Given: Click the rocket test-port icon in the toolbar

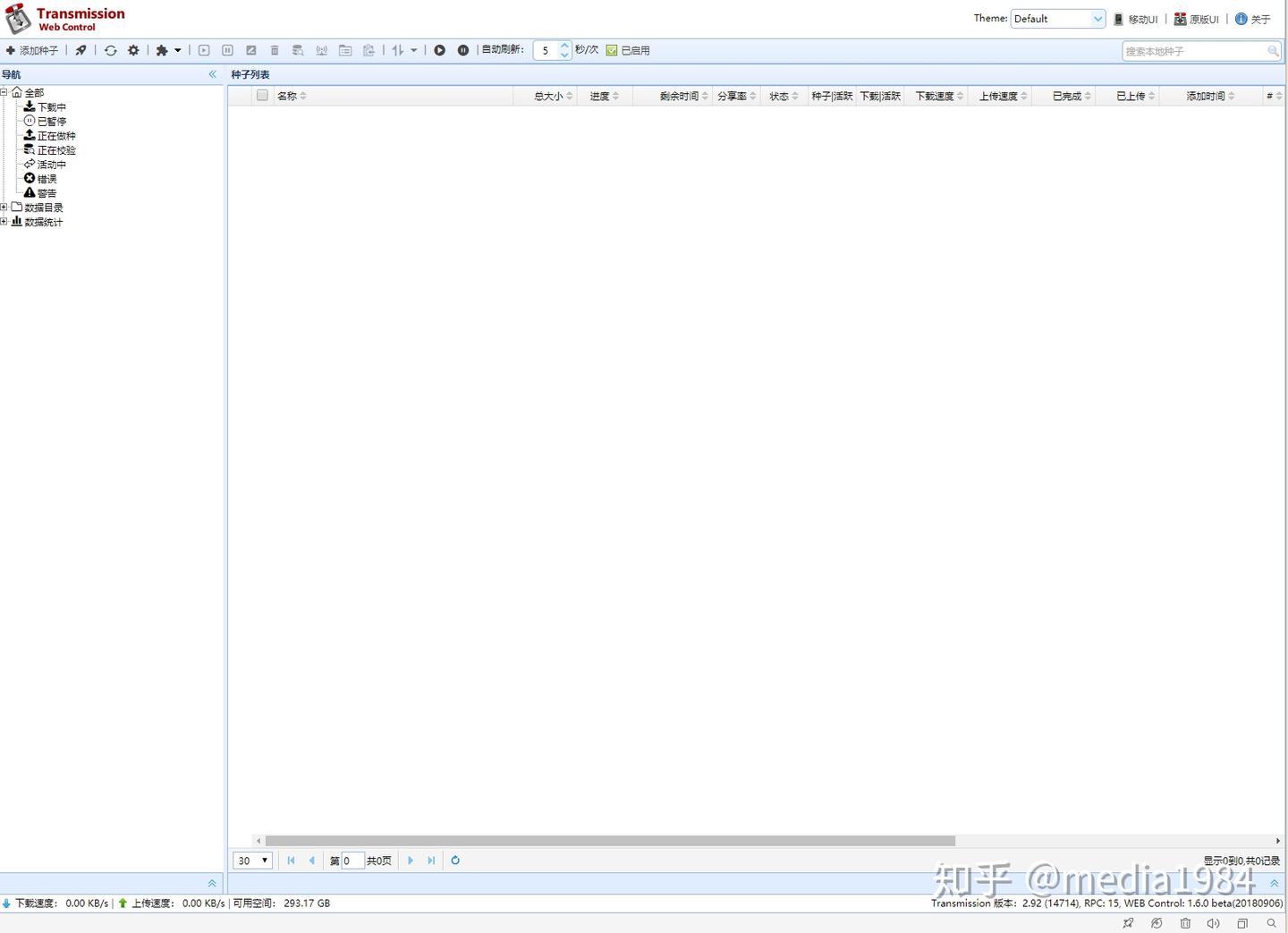Looking at the screenshot, I should coord(80,50).
